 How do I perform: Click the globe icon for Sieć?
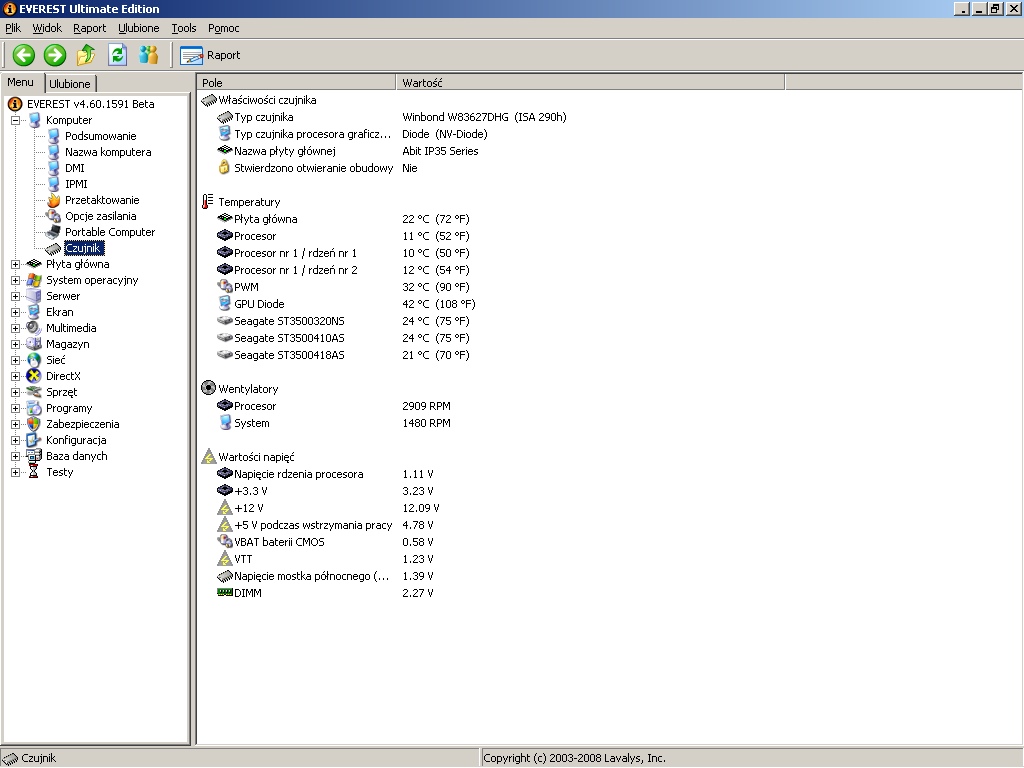click(x=34, y=360)
